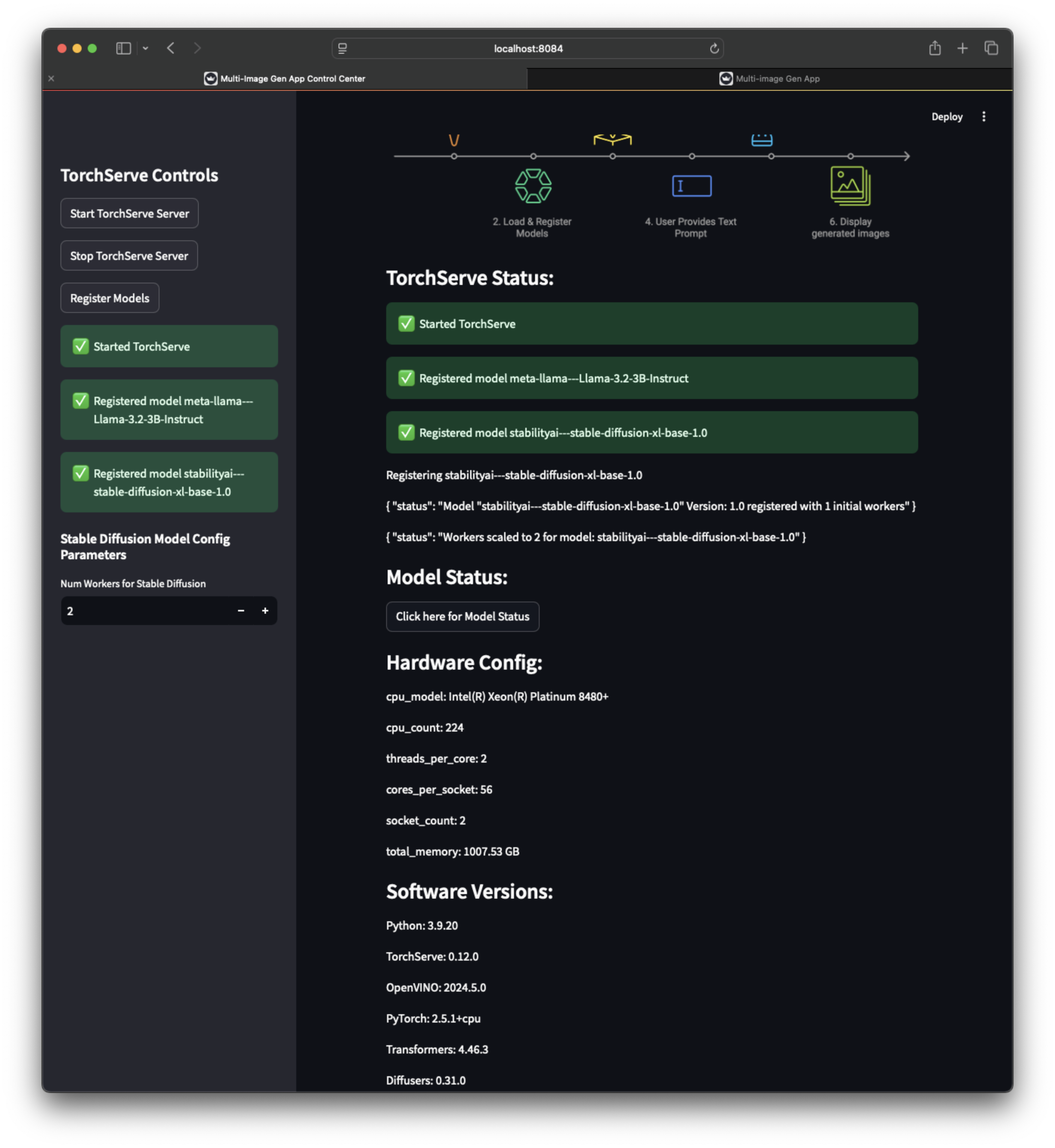The width and height of the screenshot is (1055, 1148).
Task: Open the Streamlit three-dot menu
Action: tap(983, 116)
